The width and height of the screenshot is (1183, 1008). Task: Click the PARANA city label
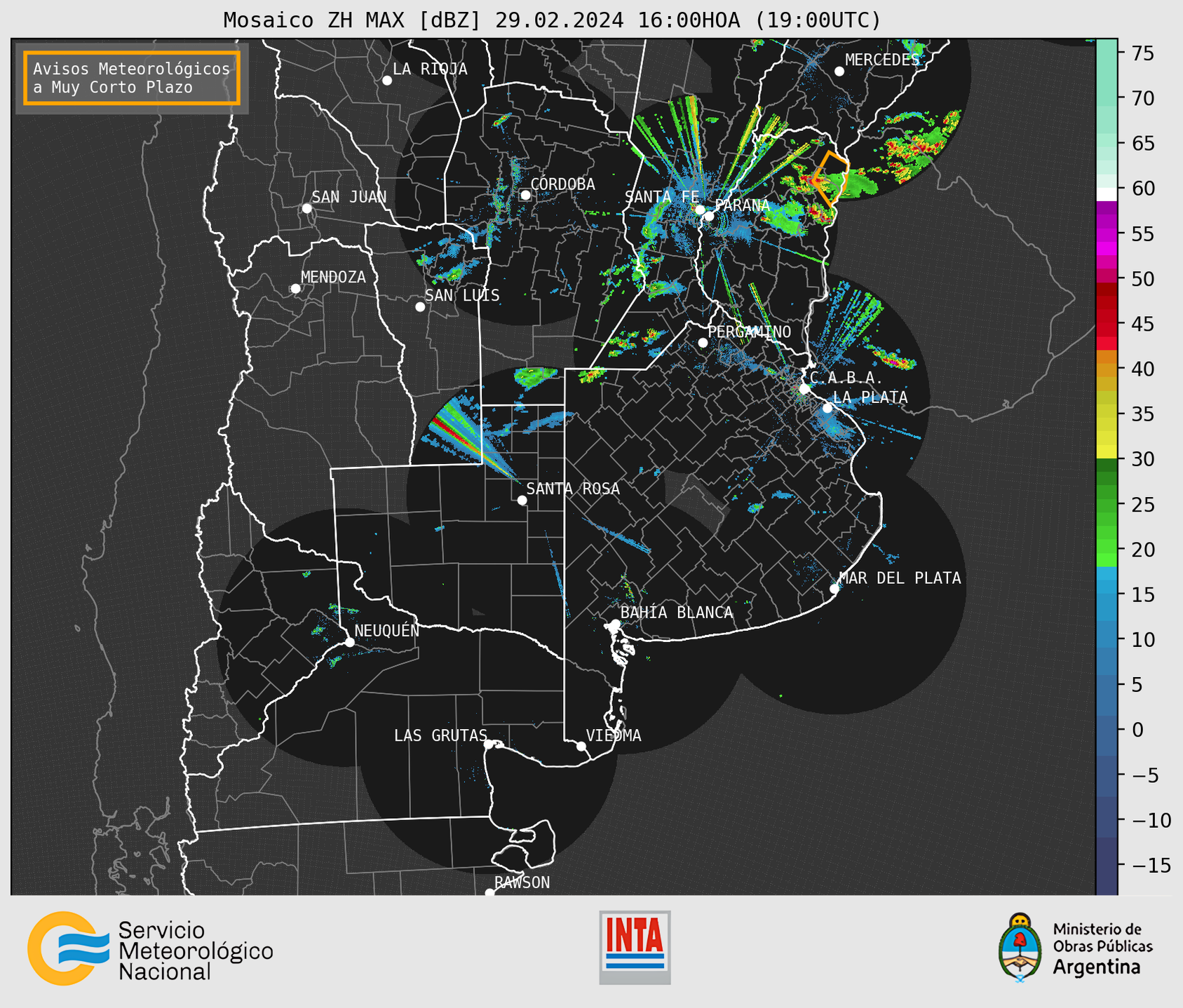click(x=743, y=205)
